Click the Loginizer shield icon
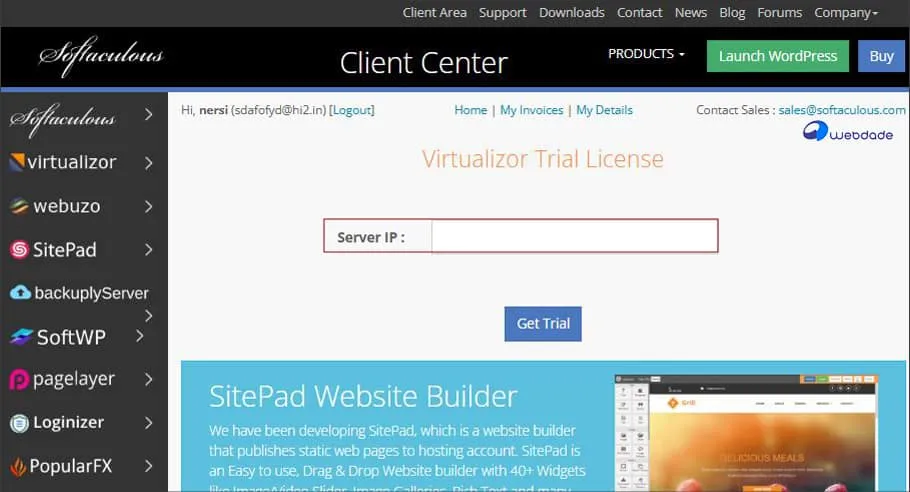The image size is (910, 492). [19, 423]
